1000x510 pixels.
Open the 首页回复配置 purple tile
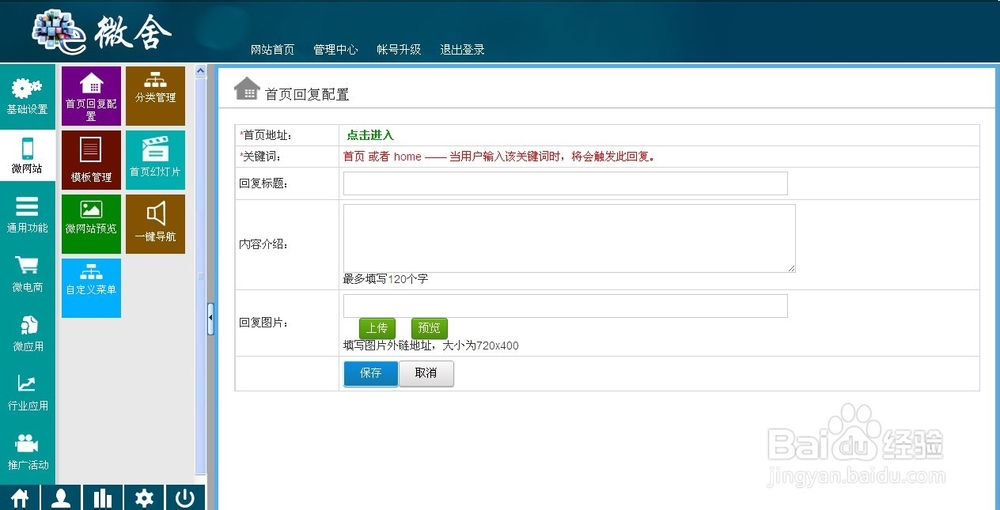pos(91,96)
